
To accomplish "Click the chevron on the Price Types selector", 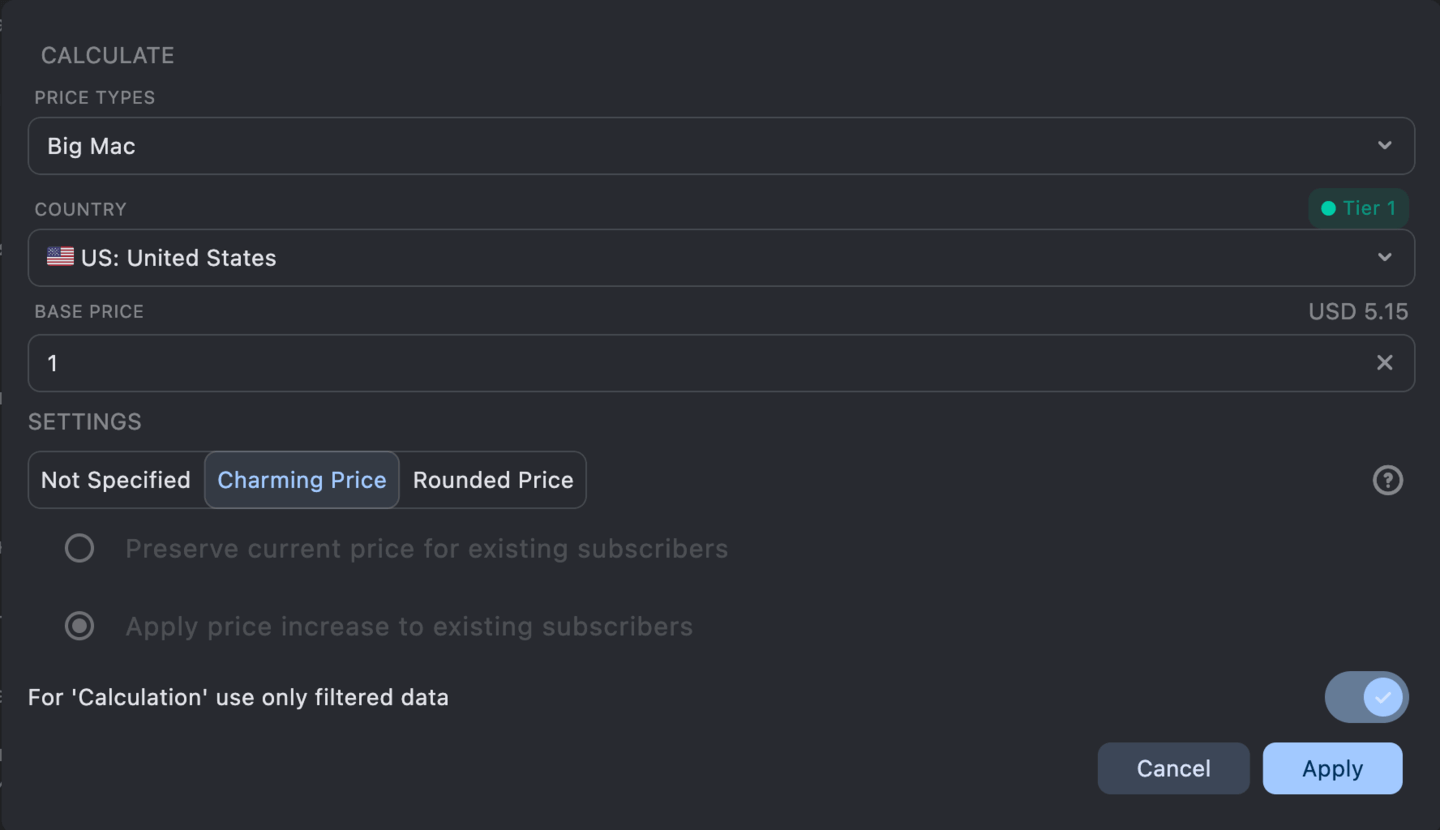I will pos(1383,145).
